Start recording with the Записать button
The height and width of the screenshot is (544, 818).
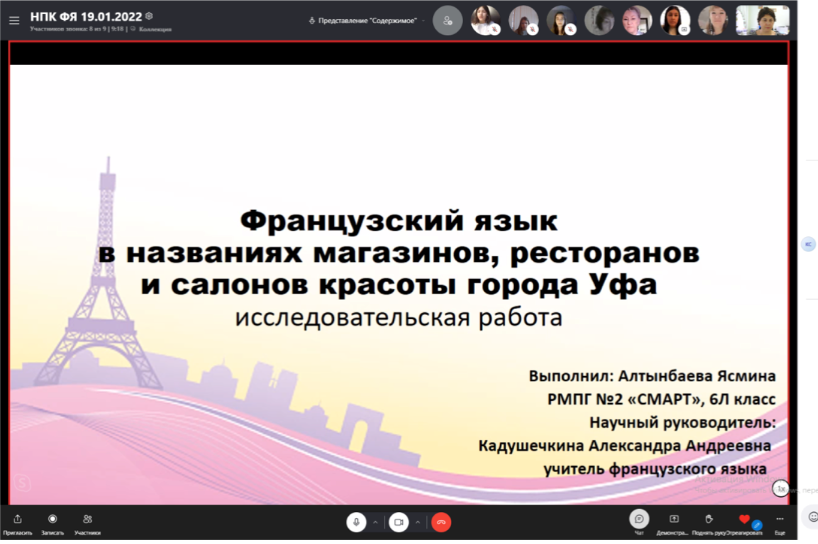pyautogui.click(x=52, y=523)
